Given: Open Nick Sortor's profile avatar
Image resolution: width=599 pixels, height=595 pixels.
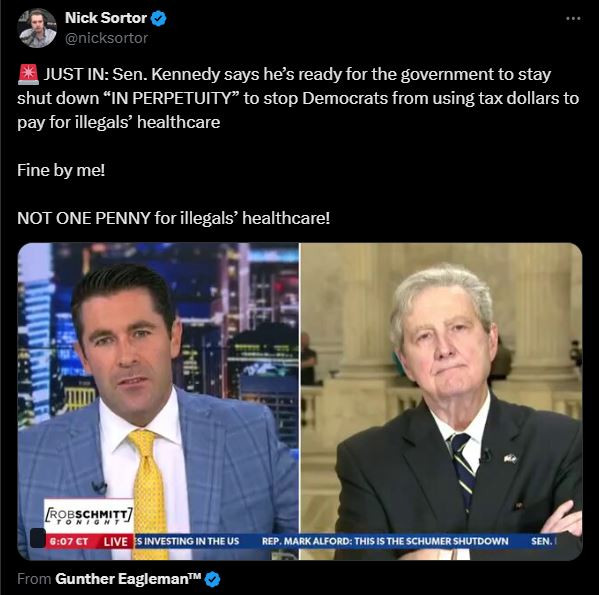Looking at the screenshot, I should 37,28.
